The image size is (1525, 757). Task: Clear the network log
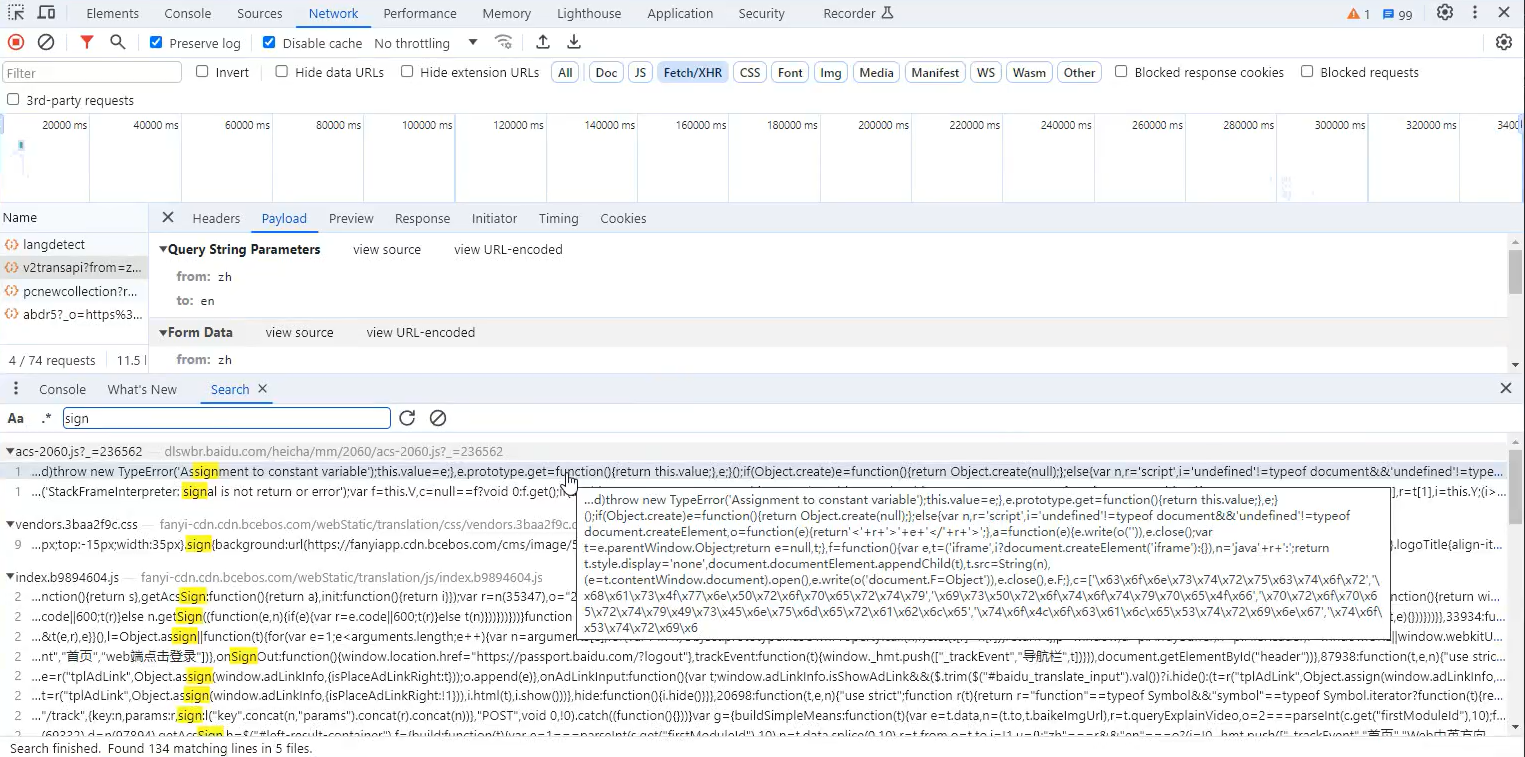[x=46, y=42]
